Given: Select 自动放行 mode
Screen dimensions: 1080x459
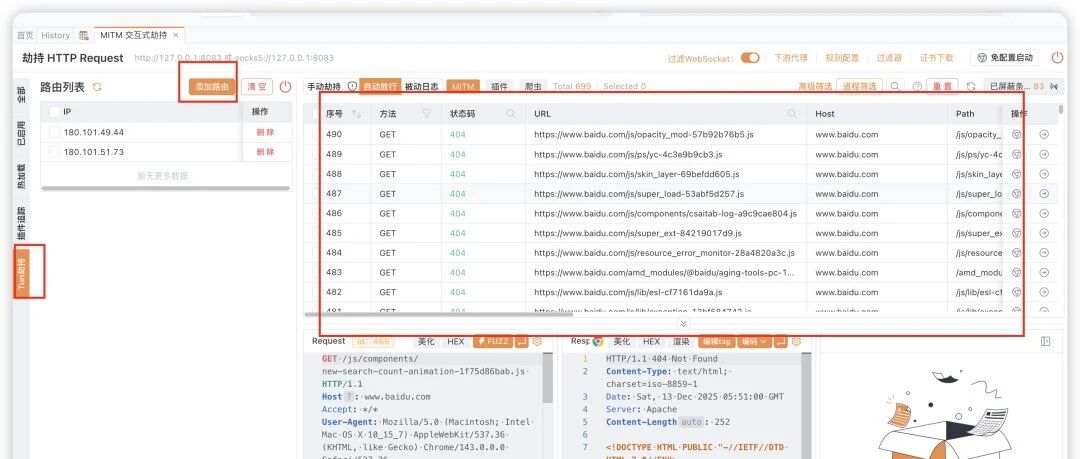Looking at the screenshot, I should click(380, 87).
